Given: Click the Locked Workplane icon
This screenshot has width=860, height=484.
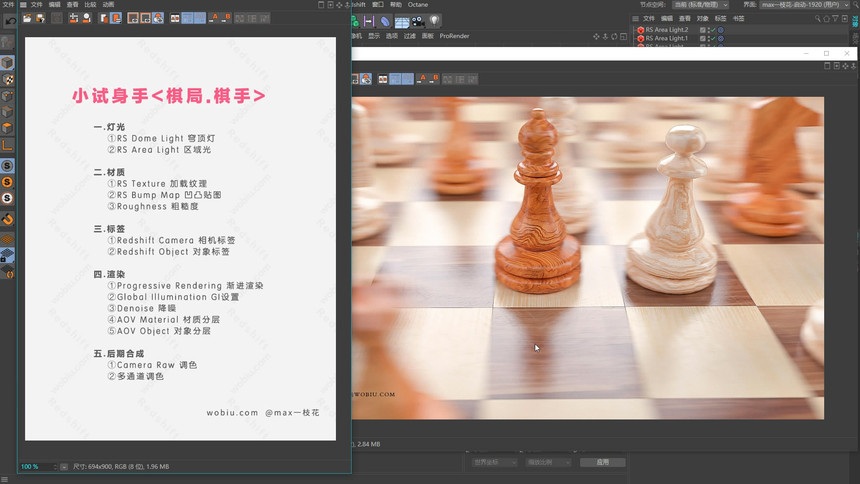Looking at the screenshot, I should [7, 256].
